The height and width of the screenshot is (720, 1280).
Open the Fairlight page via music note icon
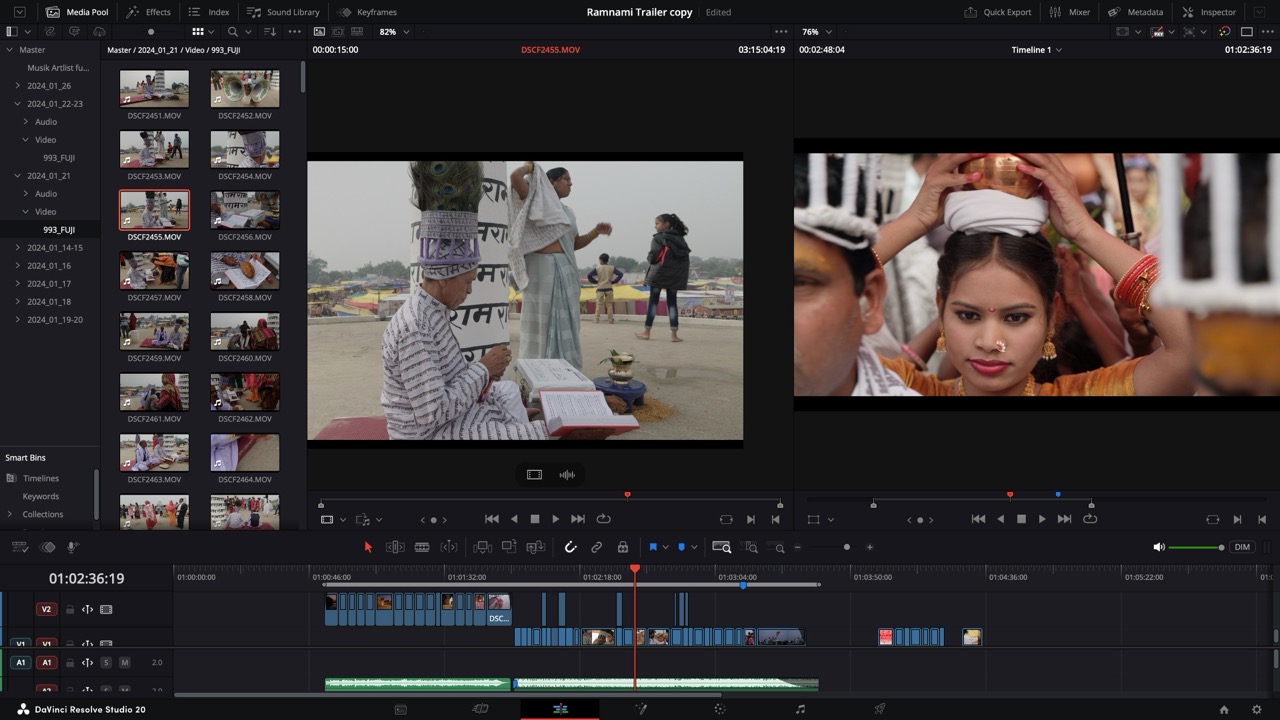tap(800, 708)
